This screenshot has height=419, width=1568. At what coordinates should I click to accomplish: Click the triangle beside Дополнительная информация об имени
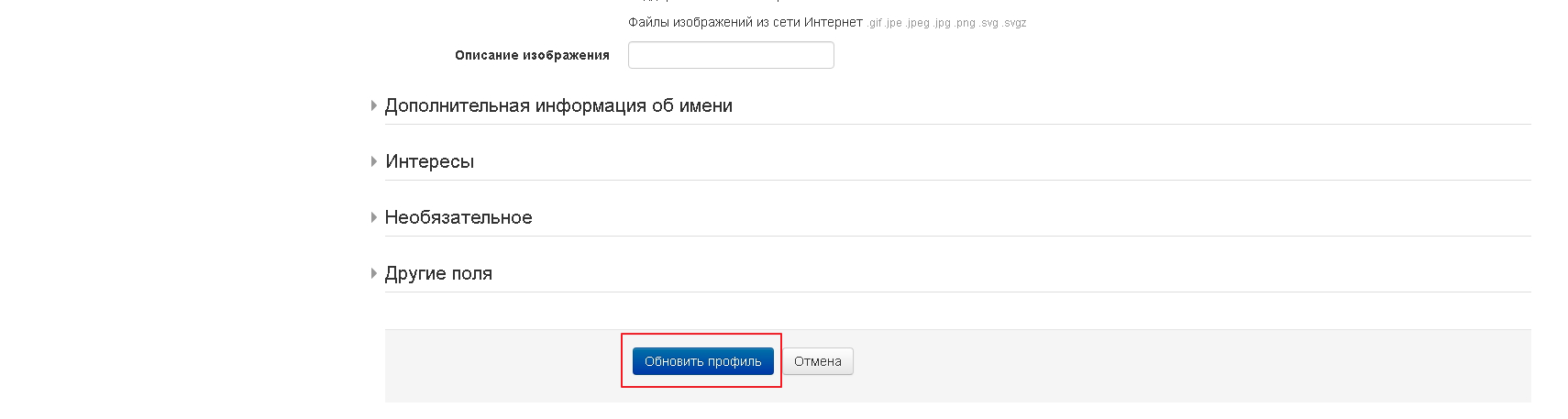click(x=374, y=106)
